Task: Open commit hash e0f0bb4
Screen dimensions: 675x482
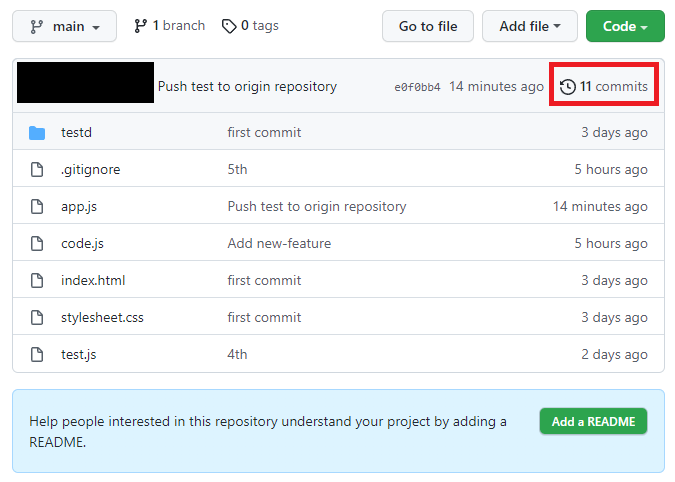Action: (417, 87)
